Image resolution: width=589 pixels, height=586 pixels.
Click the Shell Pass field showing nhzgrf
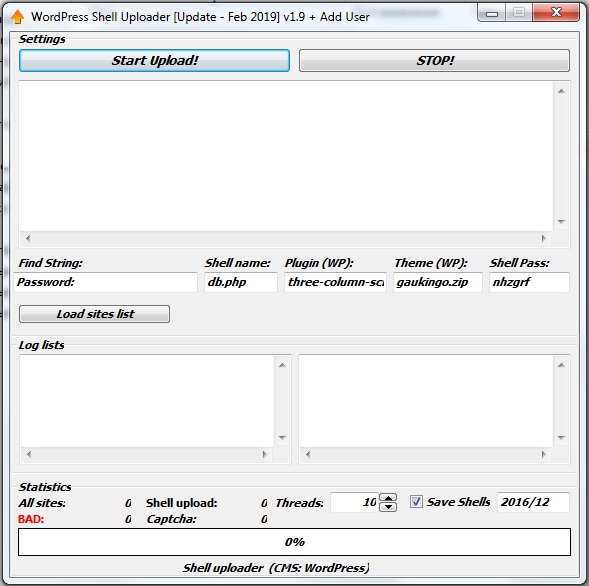[x=529, y=282]
